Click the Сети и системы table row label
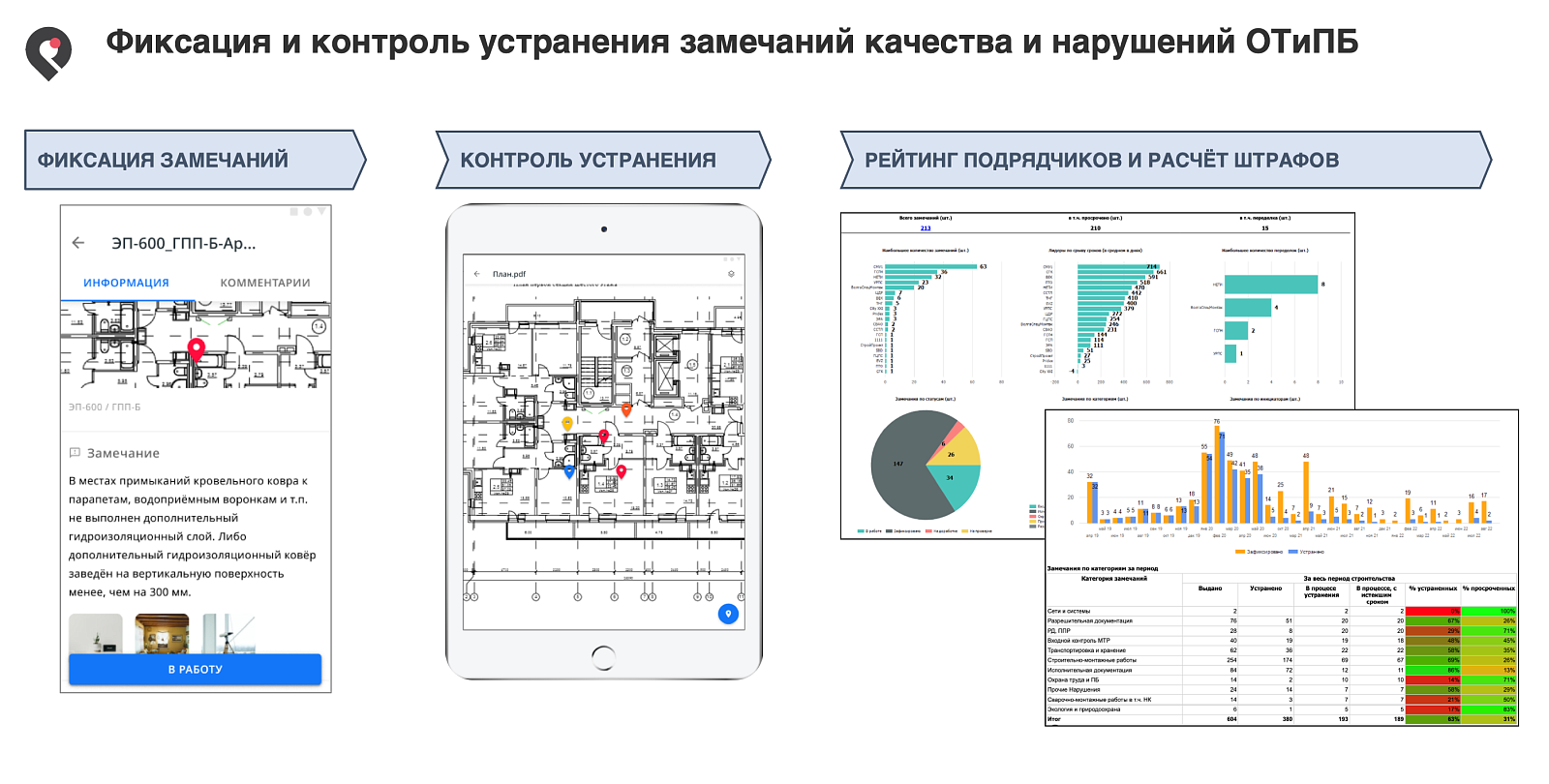Image resolution: width=1549 pixels, height=784 pixels. click(x=1069, y=612)
